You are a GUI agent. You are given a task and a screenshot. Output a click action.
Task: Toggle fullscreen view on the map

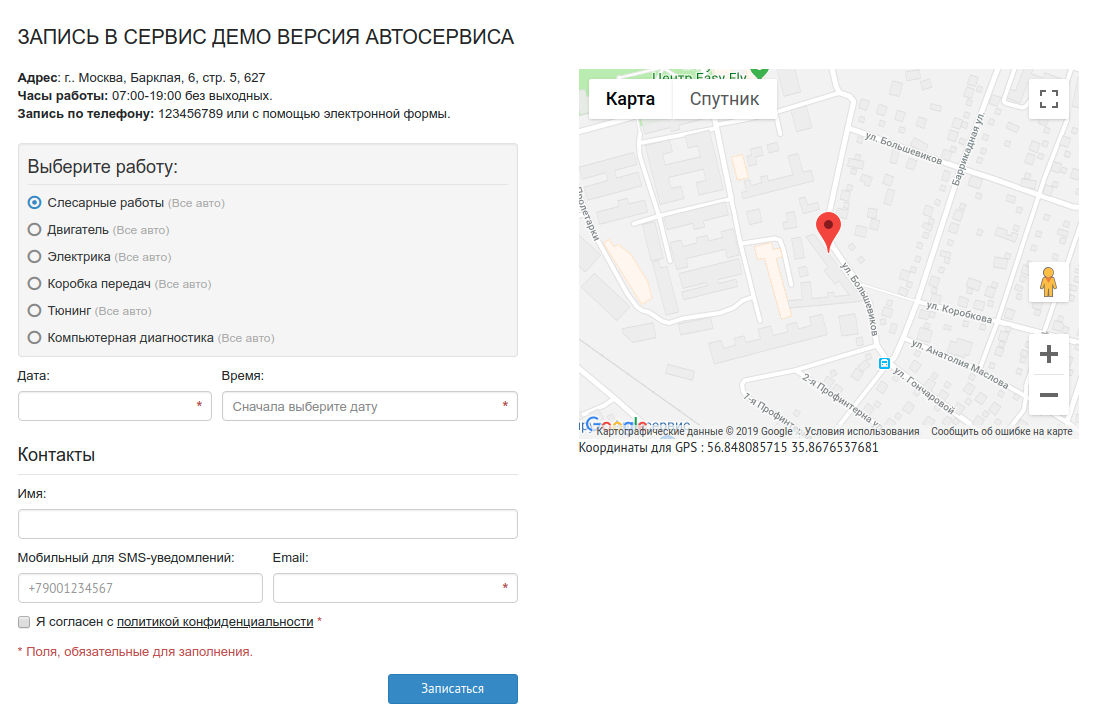(x=1048, y=99)
